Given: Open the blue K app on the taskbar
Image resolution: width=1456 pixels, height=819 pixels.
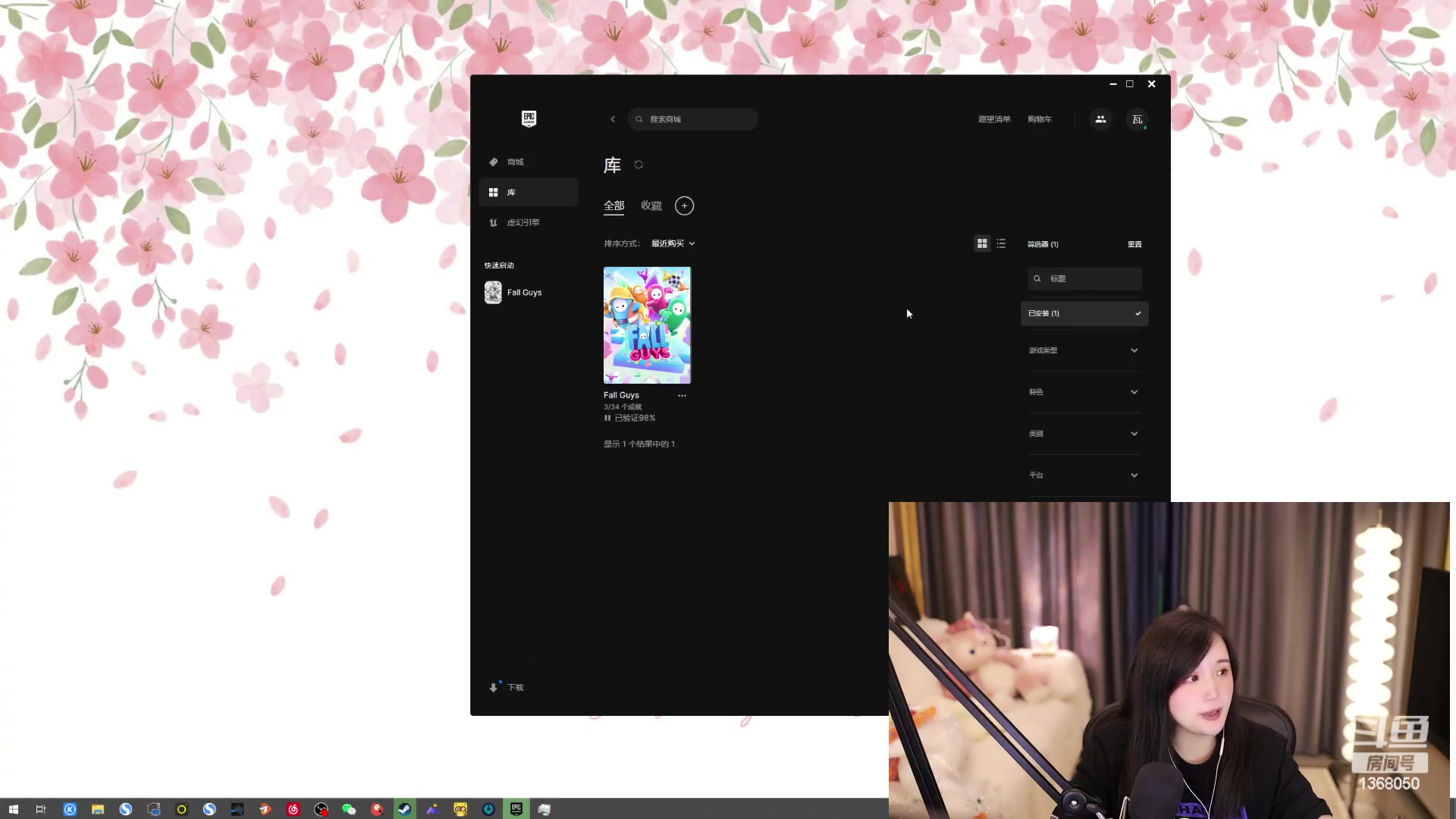Looking at the screenshot, I should [70, 809].
